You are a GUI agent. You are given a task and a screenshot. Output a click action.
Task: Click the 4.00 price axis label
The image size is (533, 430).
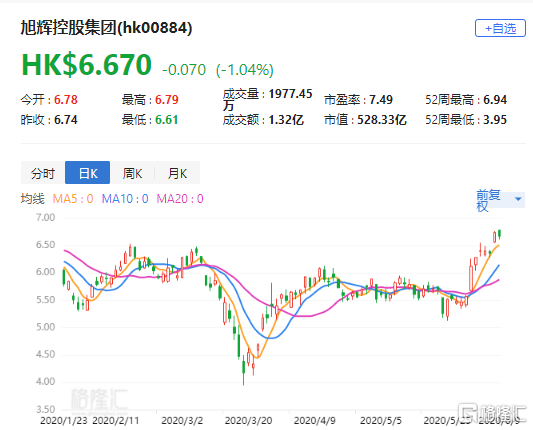(46, 381)
